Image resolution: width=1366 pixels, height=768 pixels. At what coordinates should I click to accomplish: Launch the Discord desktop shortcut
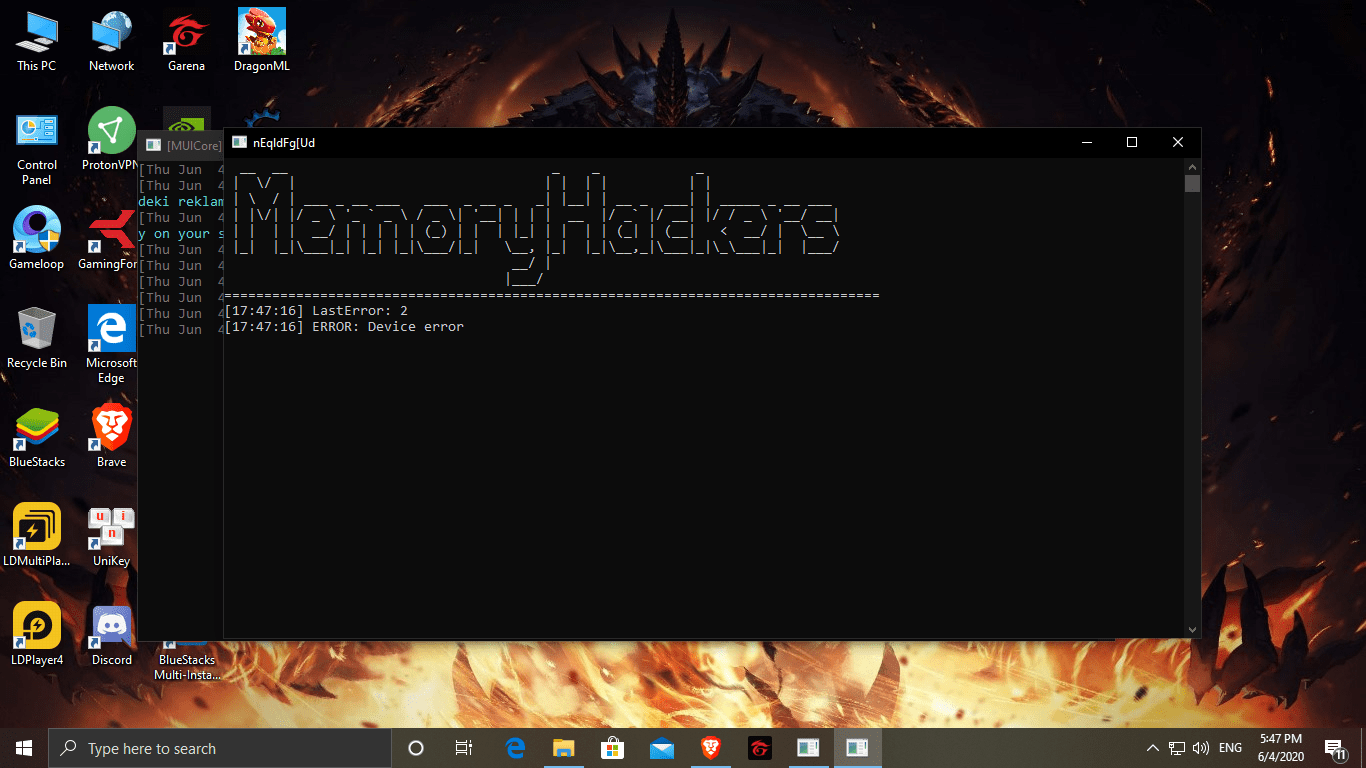tap(111, 635)
